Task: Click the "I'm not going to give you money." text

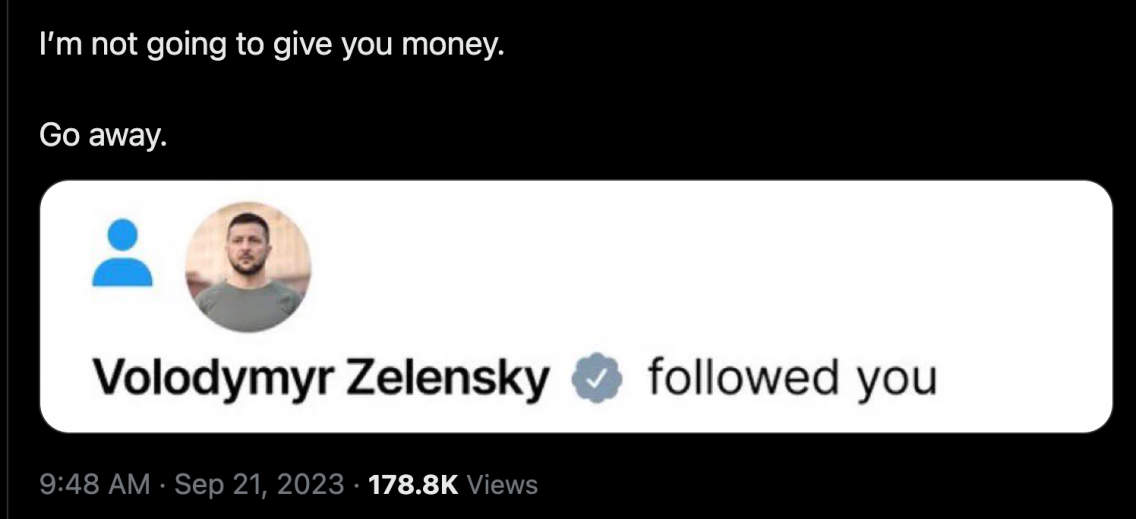Action: pyautogui.click(x=267, y=47)
